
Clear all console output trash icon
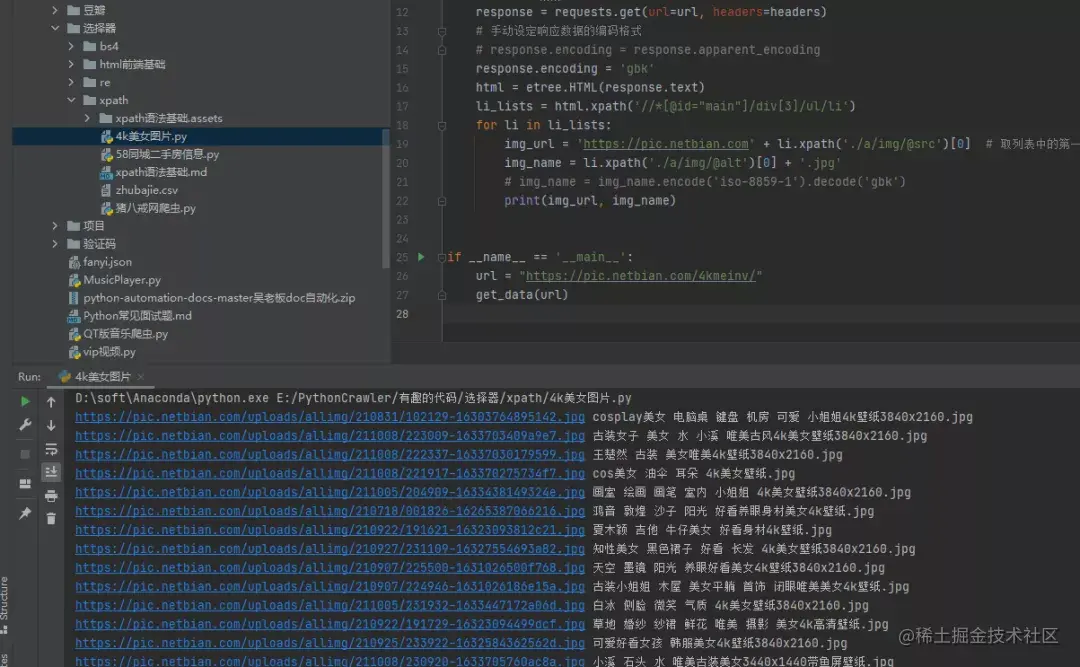coord(51,518)
